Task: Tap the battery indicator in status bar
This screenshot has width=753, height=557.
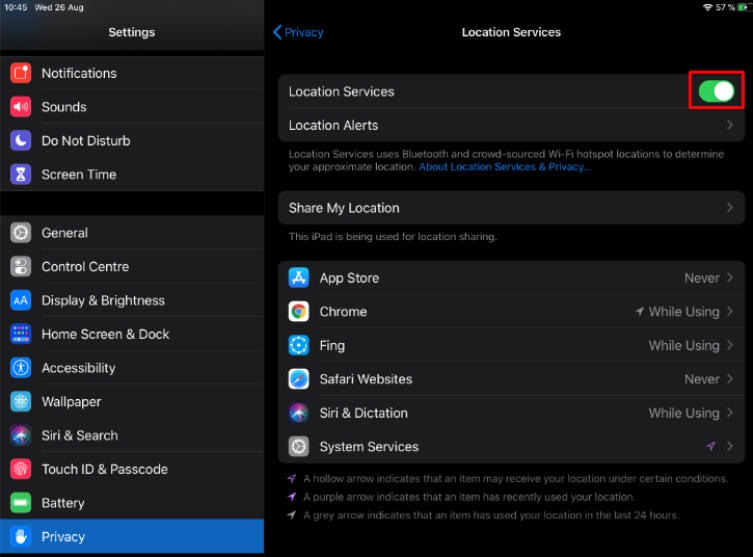Action: click(744, 7)
